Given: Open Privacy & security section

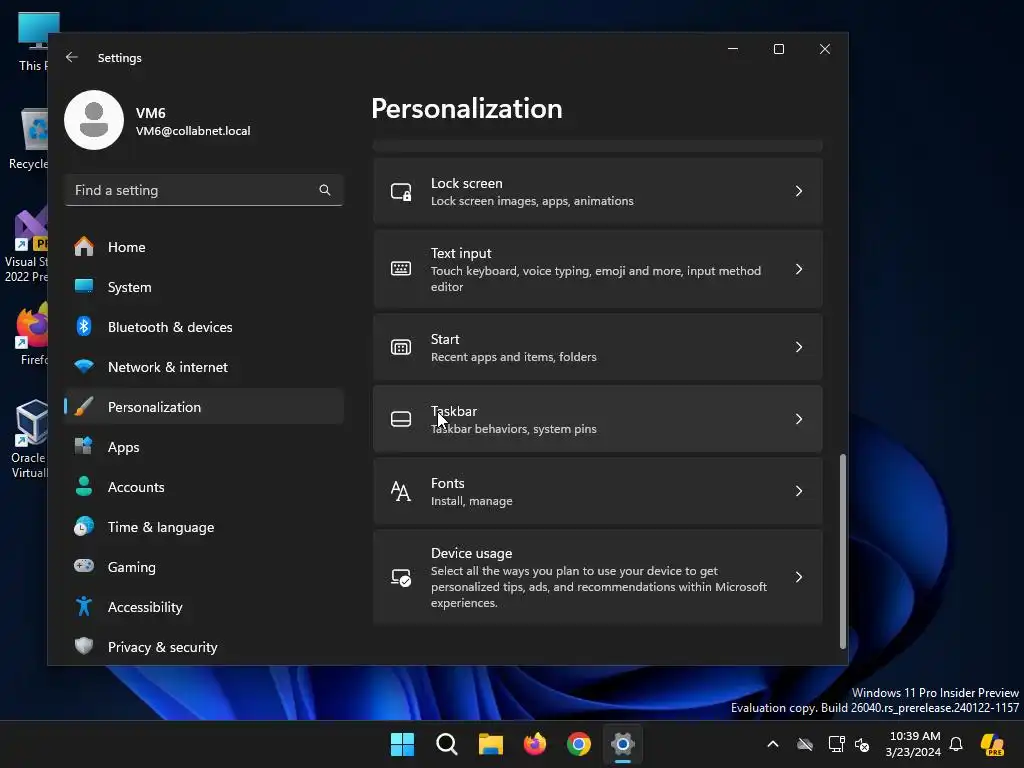Looking at the screenshot, I should pos(204,647).
